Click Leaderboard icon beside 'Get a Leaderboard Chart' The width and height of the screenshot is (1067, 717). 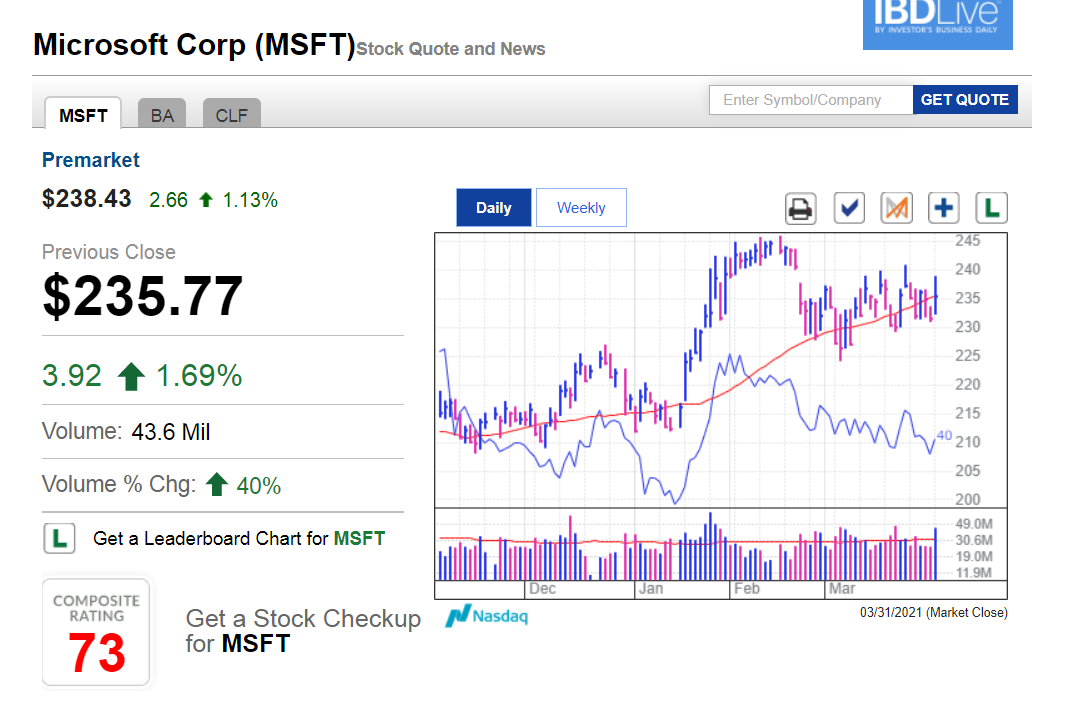tap(59, 538)
